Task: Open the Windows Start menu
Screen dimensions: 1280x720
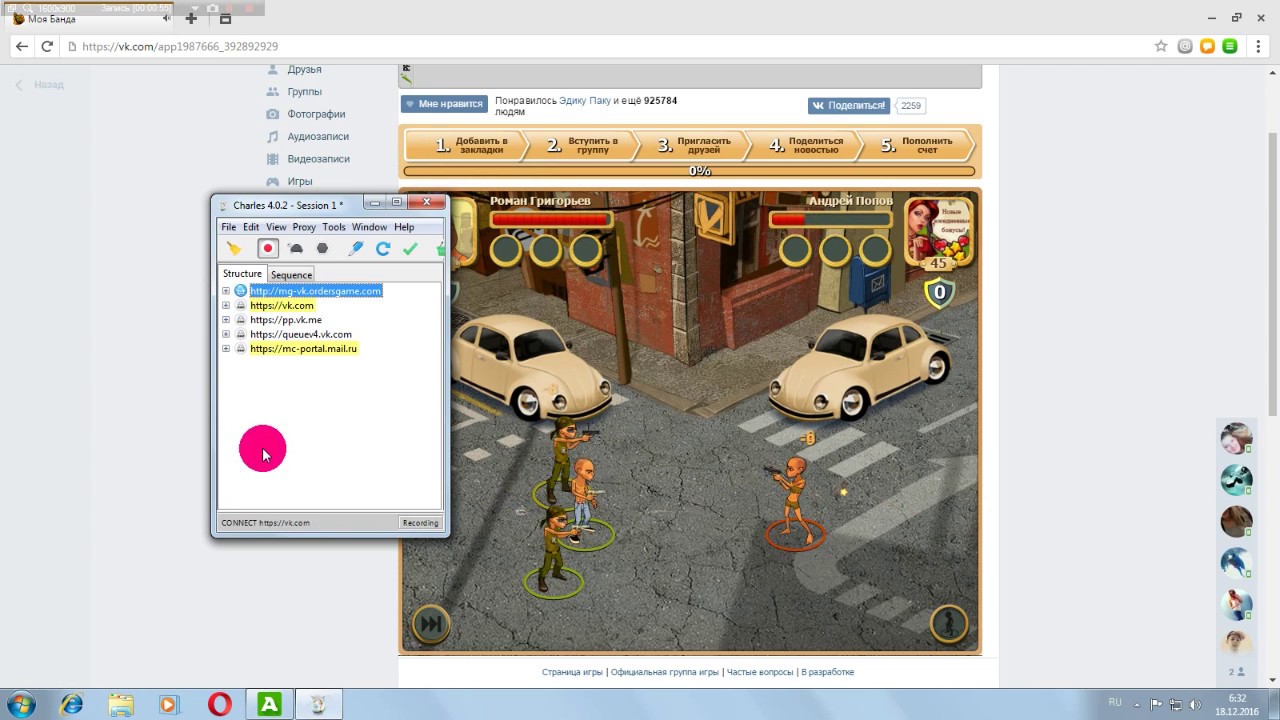Action: click(20, 704)
